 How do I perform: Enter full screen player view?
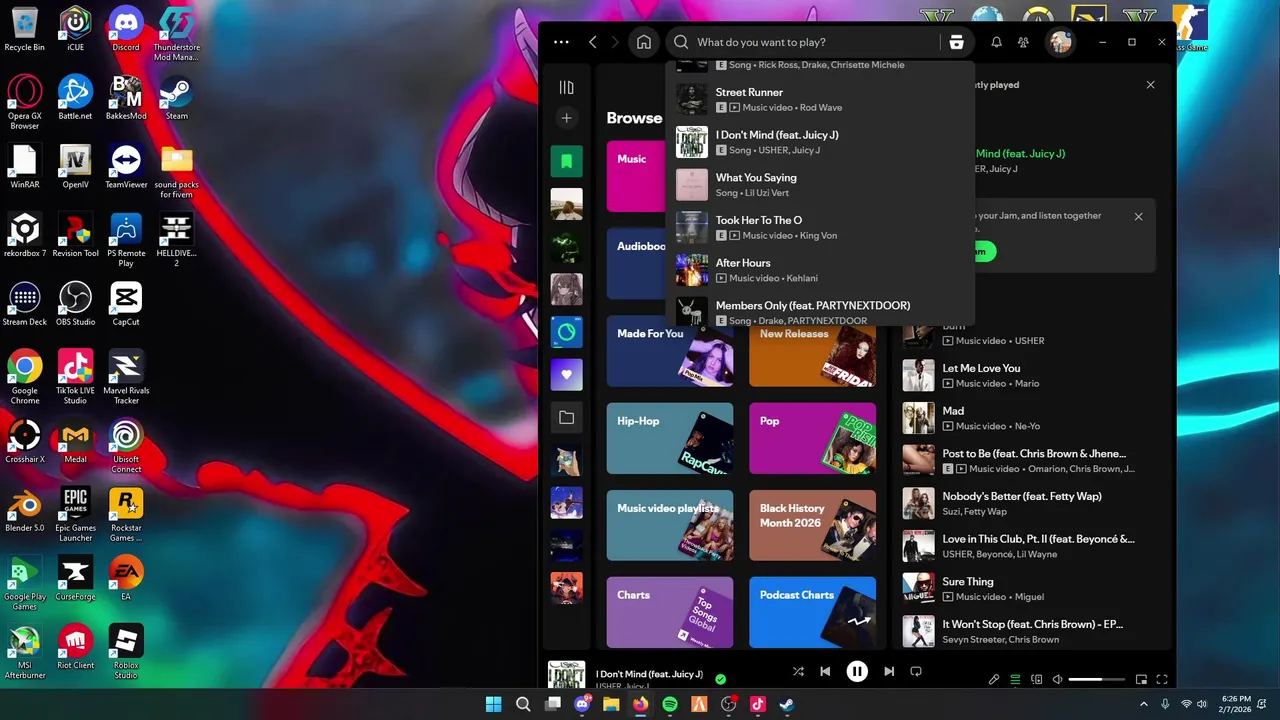click(1162, 680)
